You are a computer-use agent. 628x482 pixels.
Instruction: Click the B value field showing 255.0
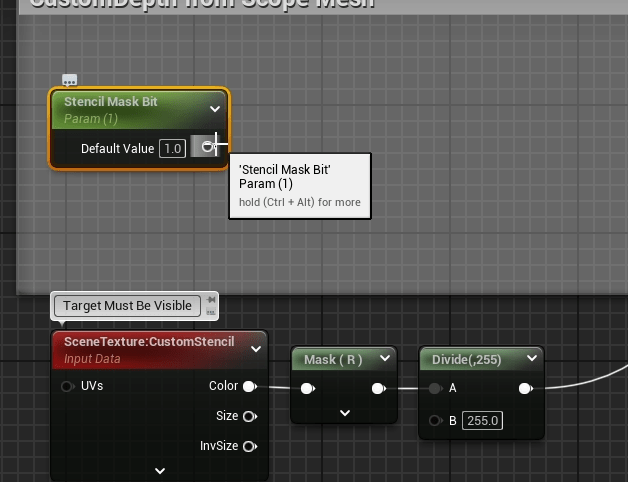[x=482, y=421]
